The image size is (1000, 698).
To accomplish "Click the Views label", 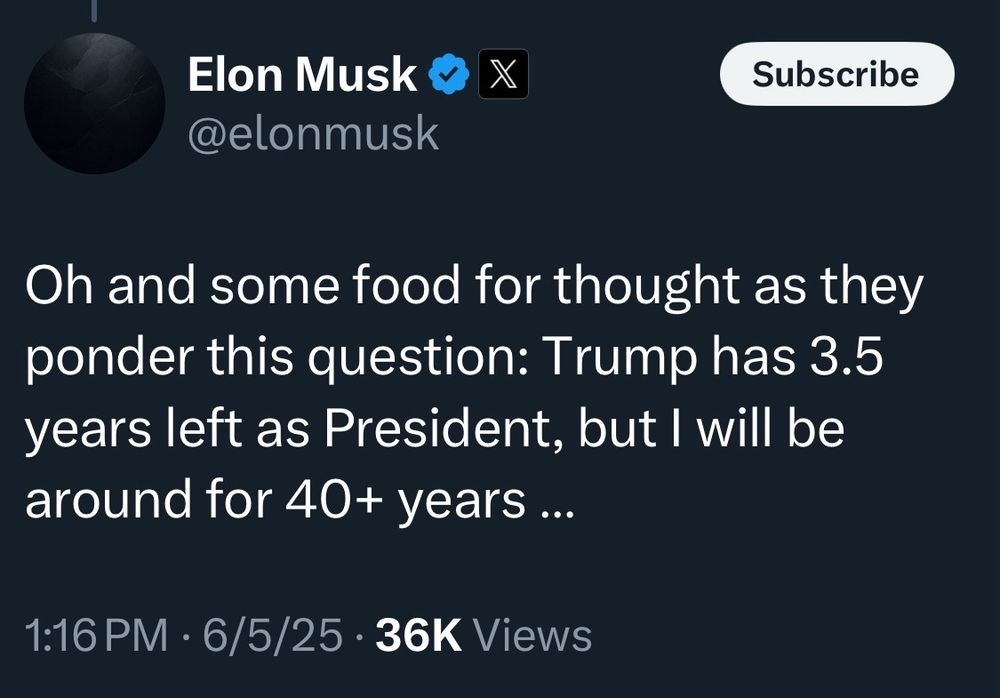I will pyautogui.click(x=531, y=635).
